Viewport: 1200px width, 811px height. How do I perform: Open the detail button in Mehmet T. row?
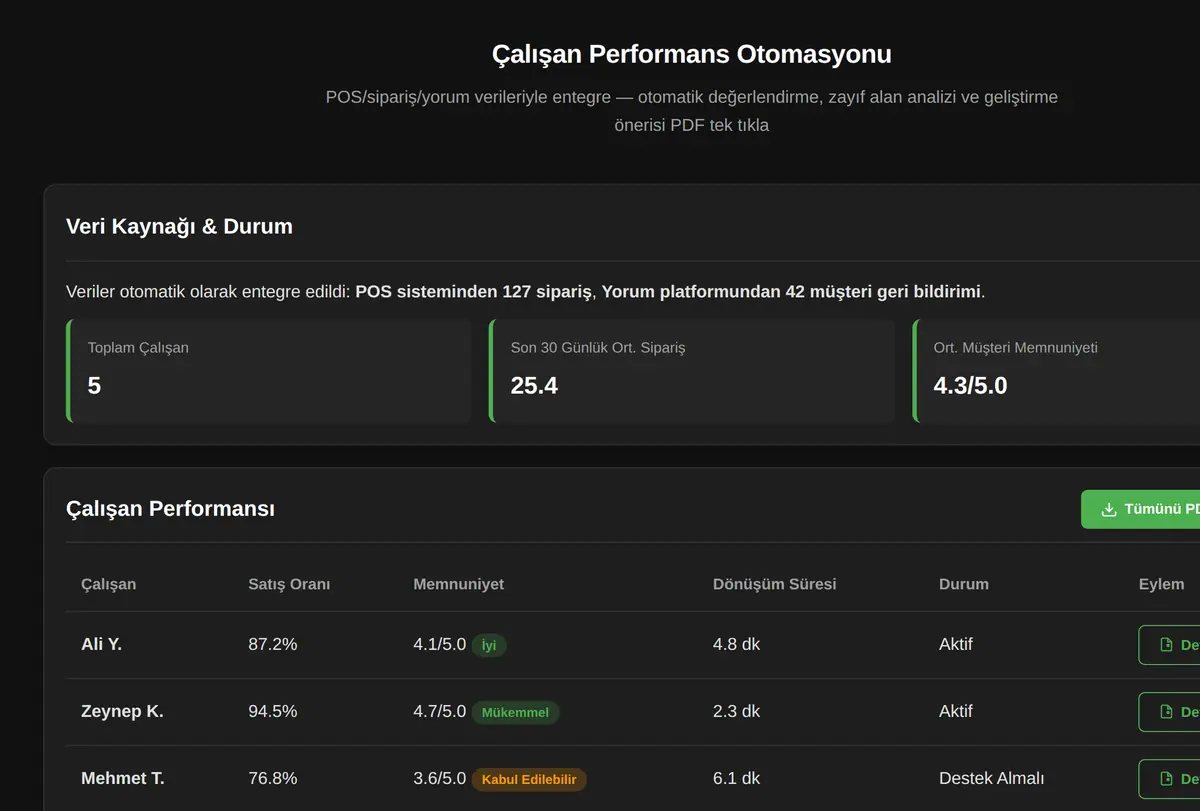pos(1169,779)
